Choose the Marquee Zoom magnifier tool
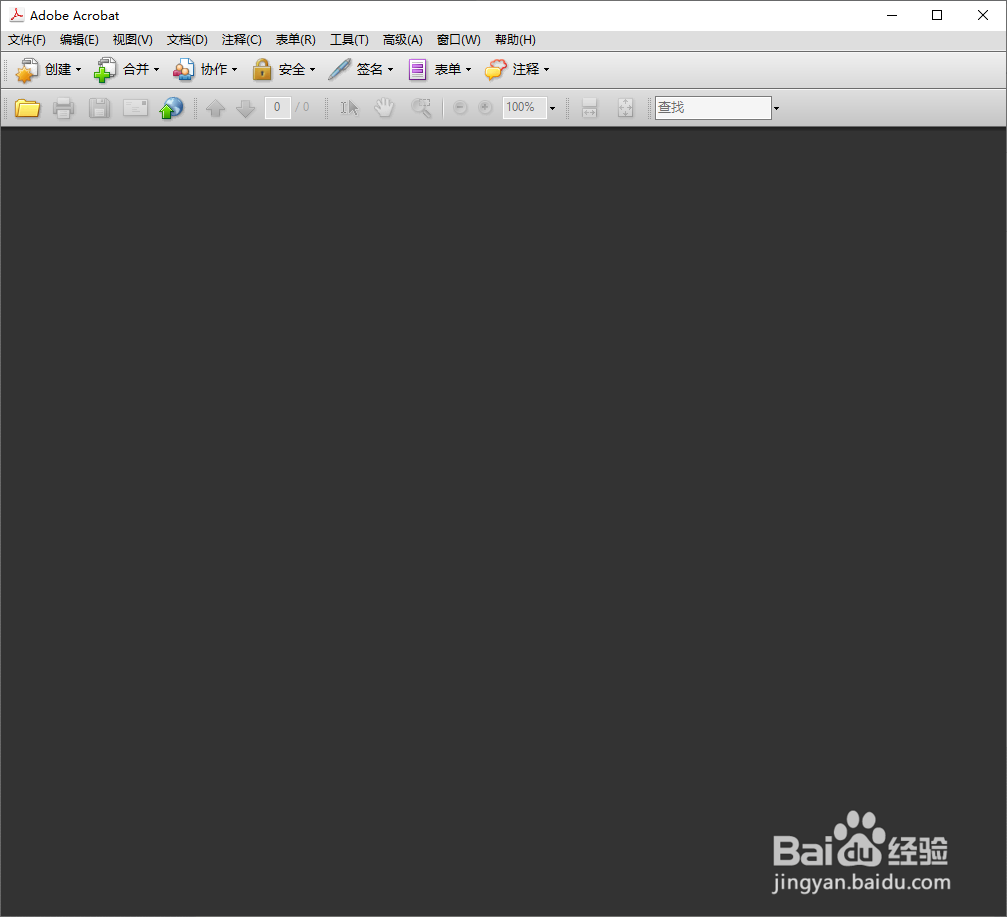1007x917 pixels. (x=421, y=108)
